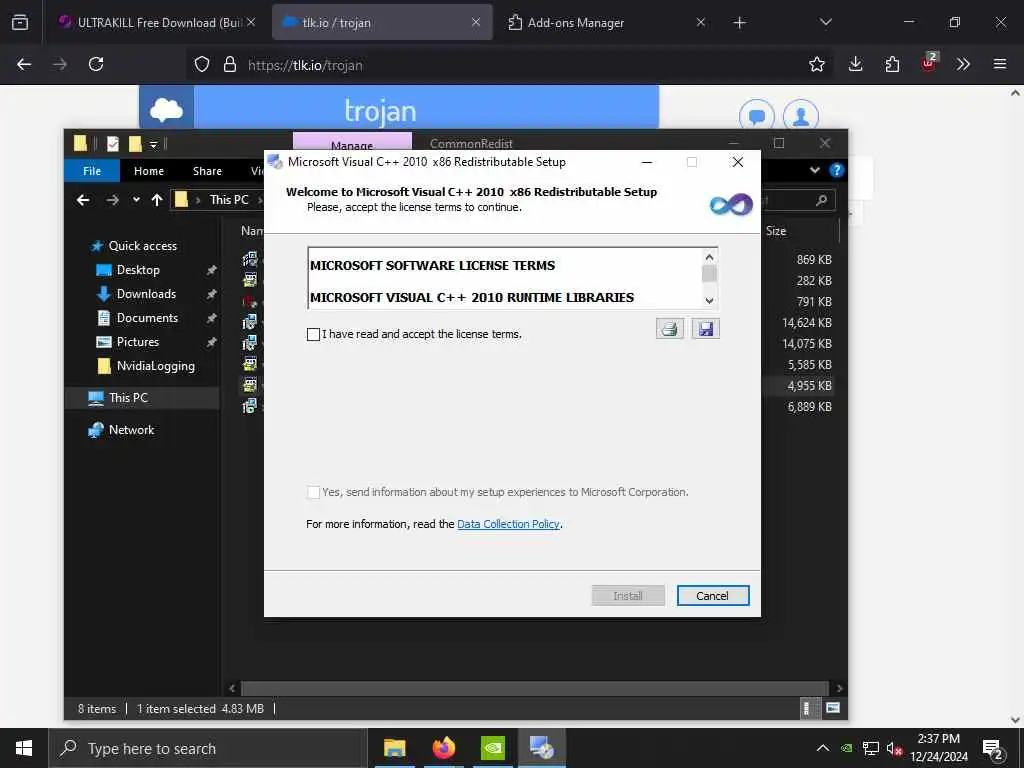Open File menu in File Explorer
Screen dimensions: 1024x768
tap(91, 171)
